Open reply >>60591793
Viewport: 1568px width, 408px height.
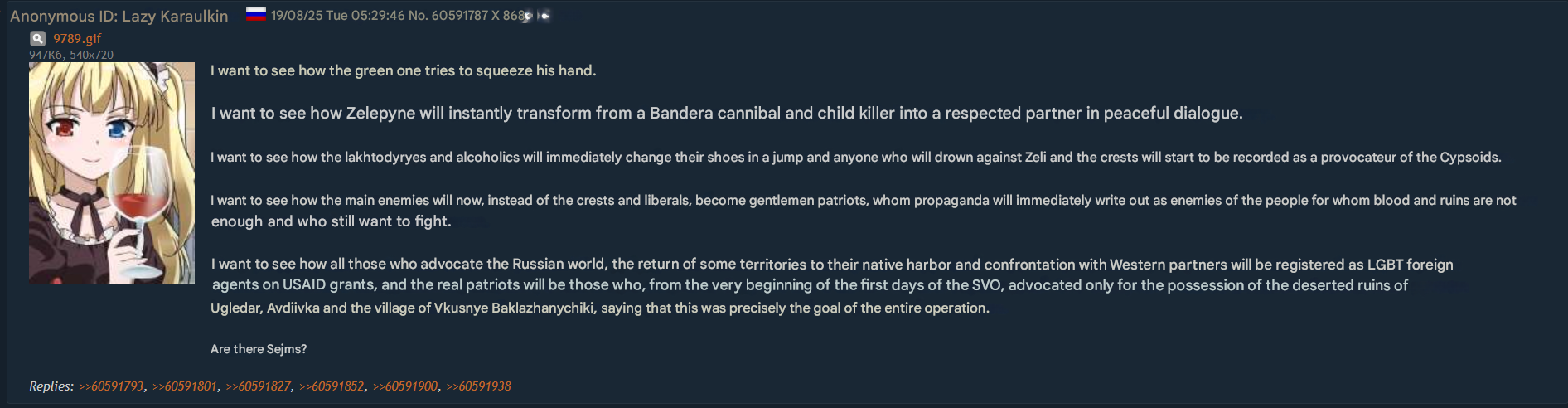pos(111,386)
